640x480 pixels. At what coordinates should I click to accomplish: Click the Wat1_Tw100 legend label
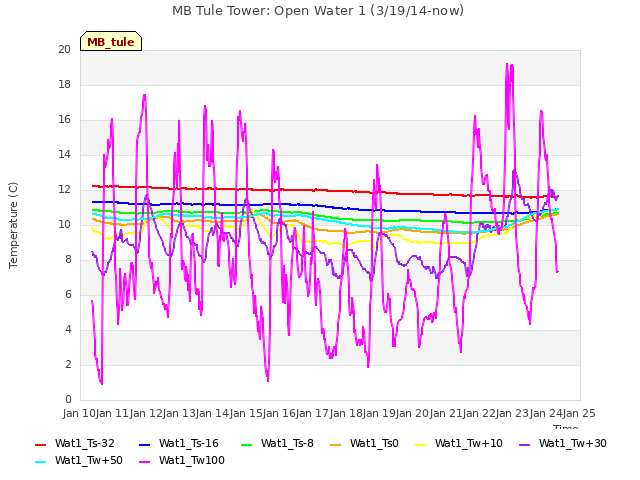[x=191, y=460]
